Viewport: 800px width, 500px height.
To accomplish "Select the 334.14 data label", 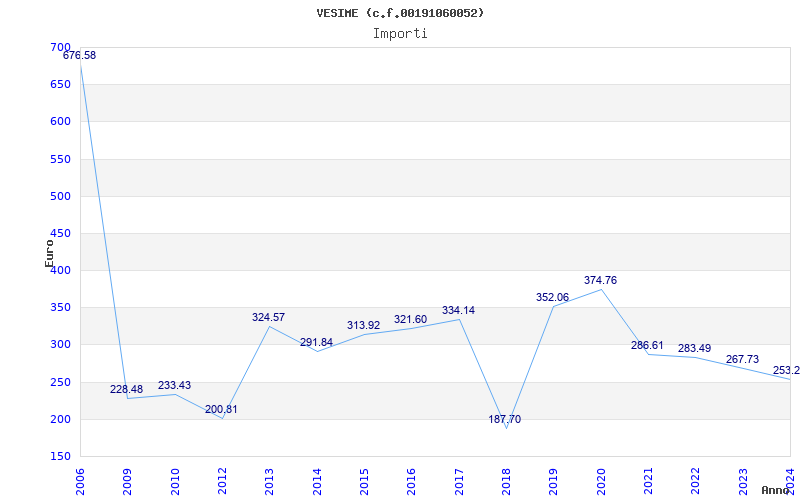I will pos(458,310).
